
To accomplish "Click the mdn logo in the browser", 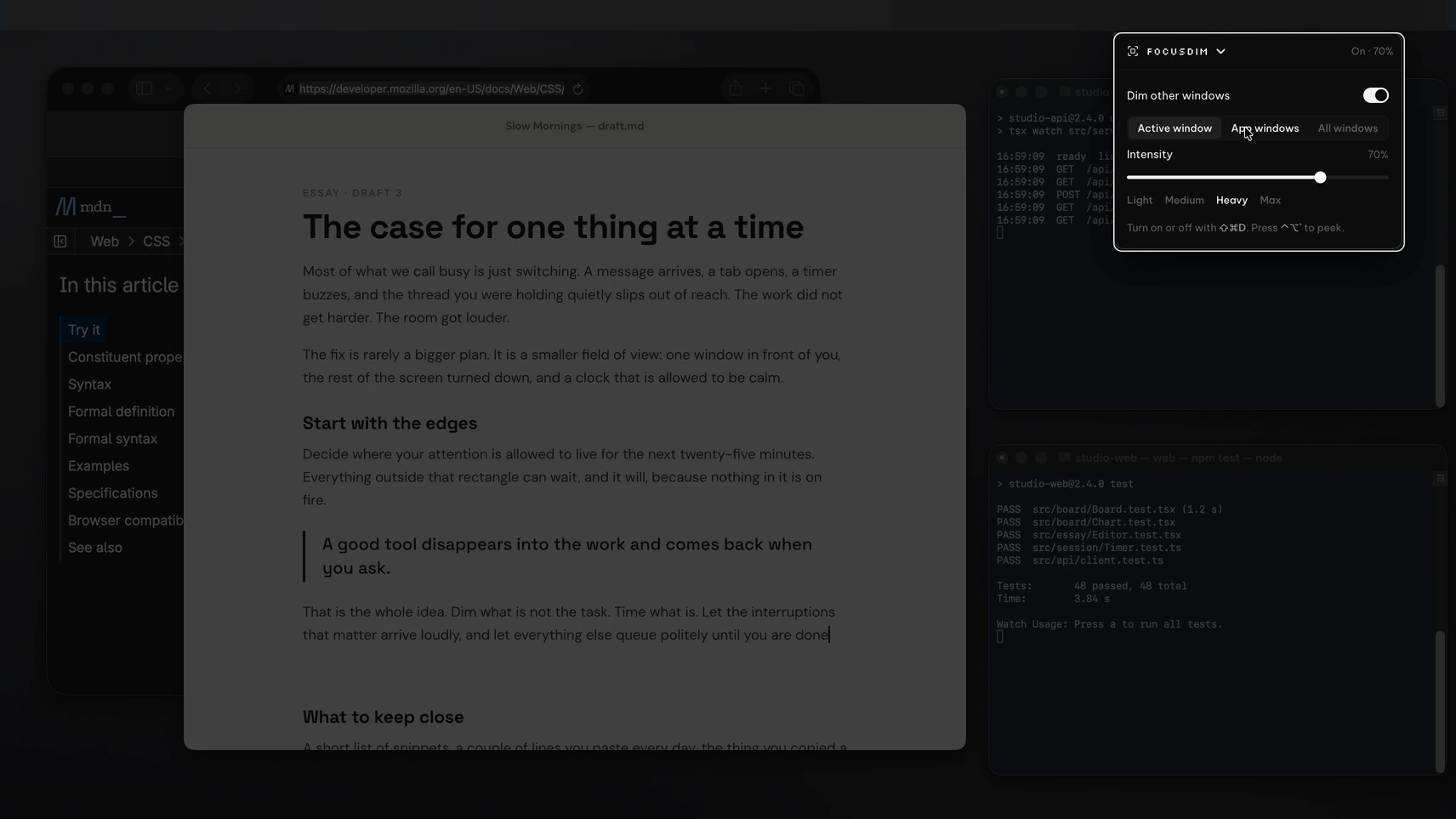I will click(x=90, y=207).
